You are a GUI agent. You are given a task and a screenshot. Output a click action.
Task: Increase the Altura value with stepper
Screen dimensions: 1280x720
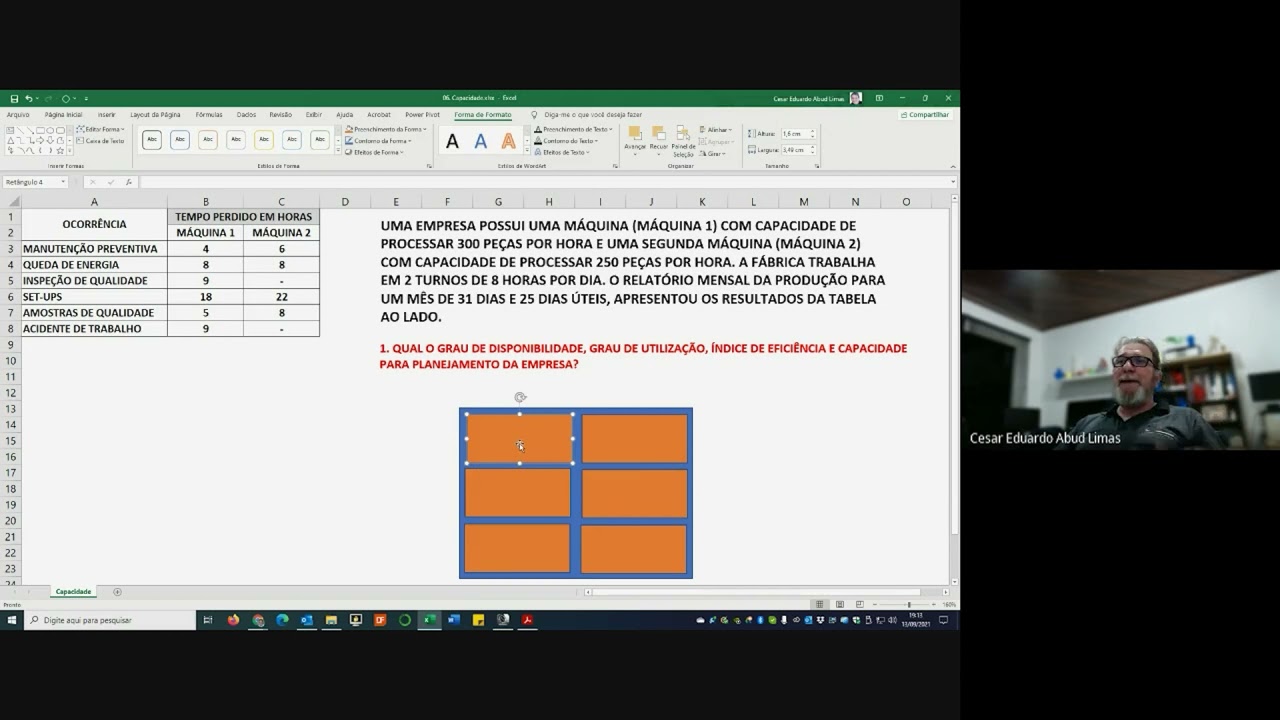(812, 132)
